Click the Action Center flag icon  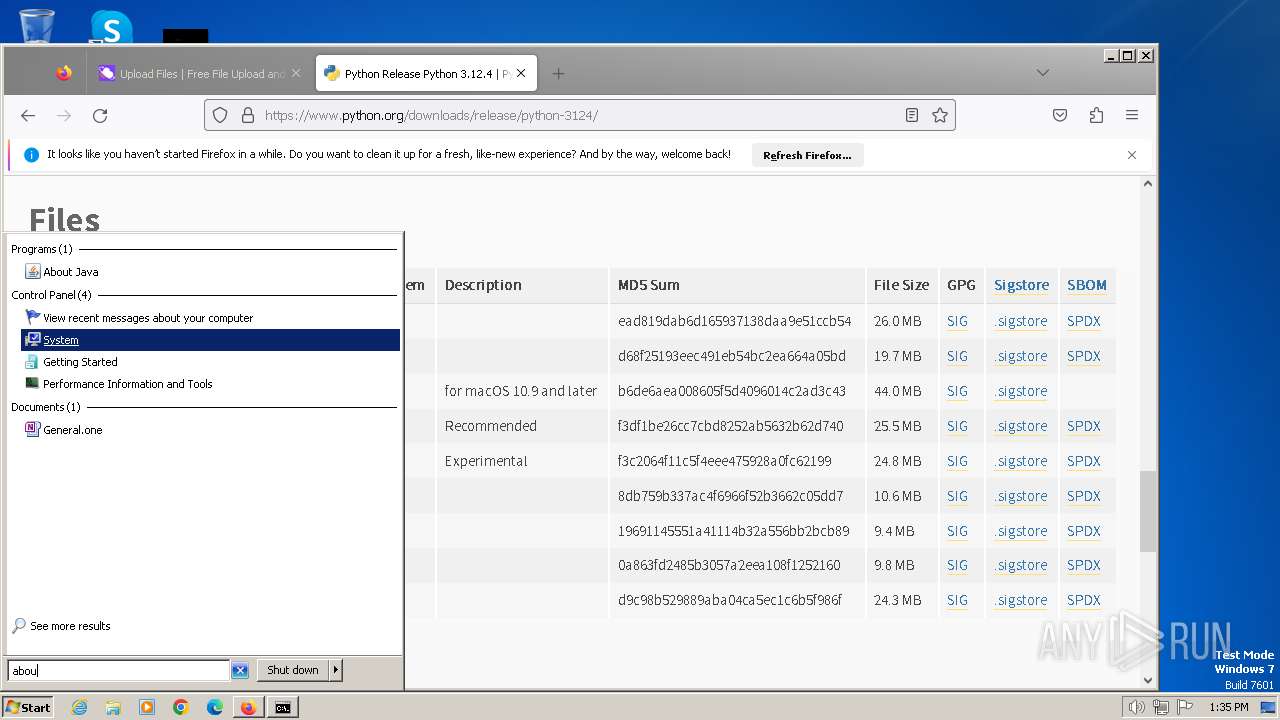(1185, 707)
